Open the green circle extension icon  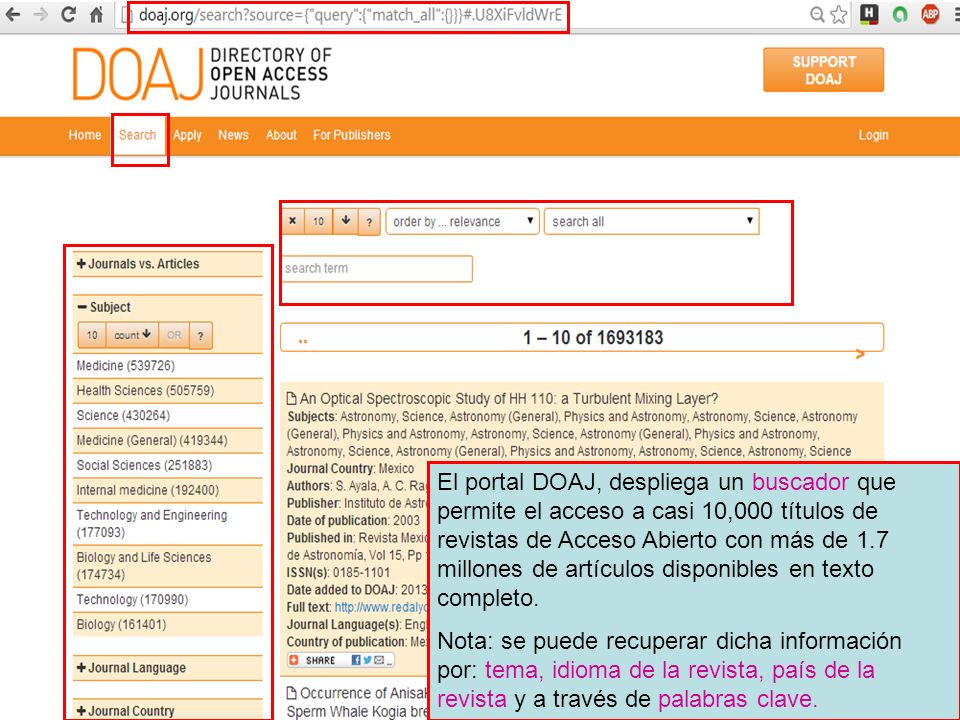[900, 14]
